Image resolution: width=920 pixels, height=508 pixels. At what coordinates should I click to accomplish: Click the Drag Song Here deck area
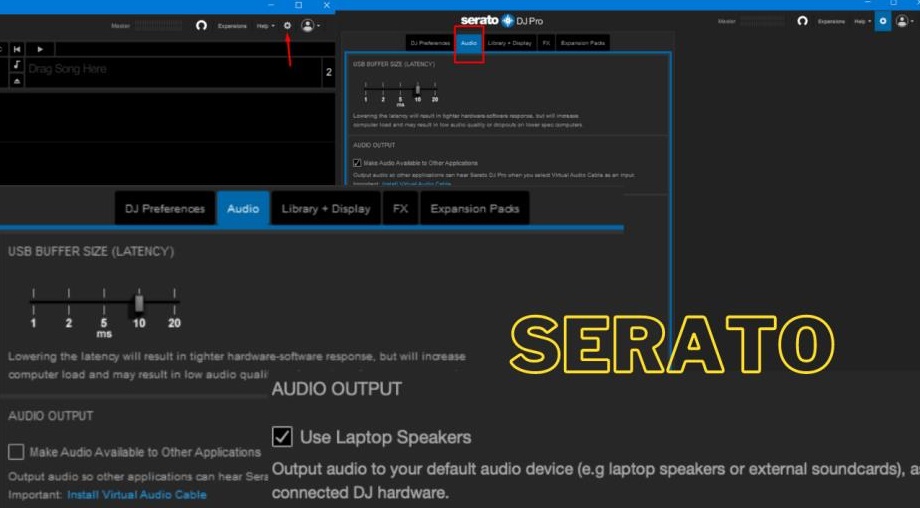pos(173,73)
